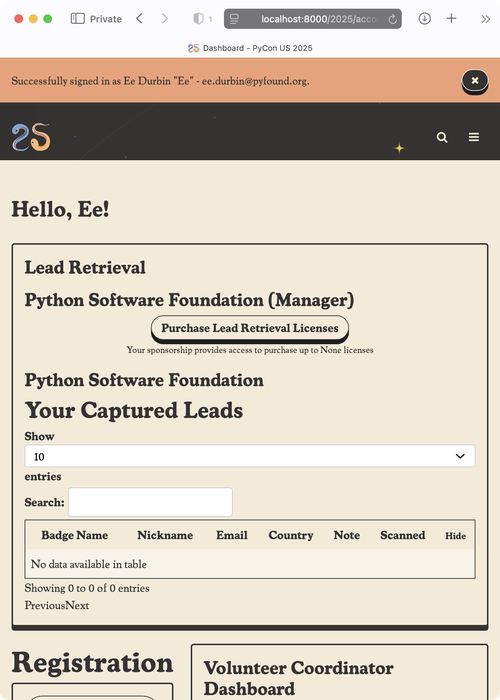
Task: Sort table by Scanned column
Action: pos(403,535)
